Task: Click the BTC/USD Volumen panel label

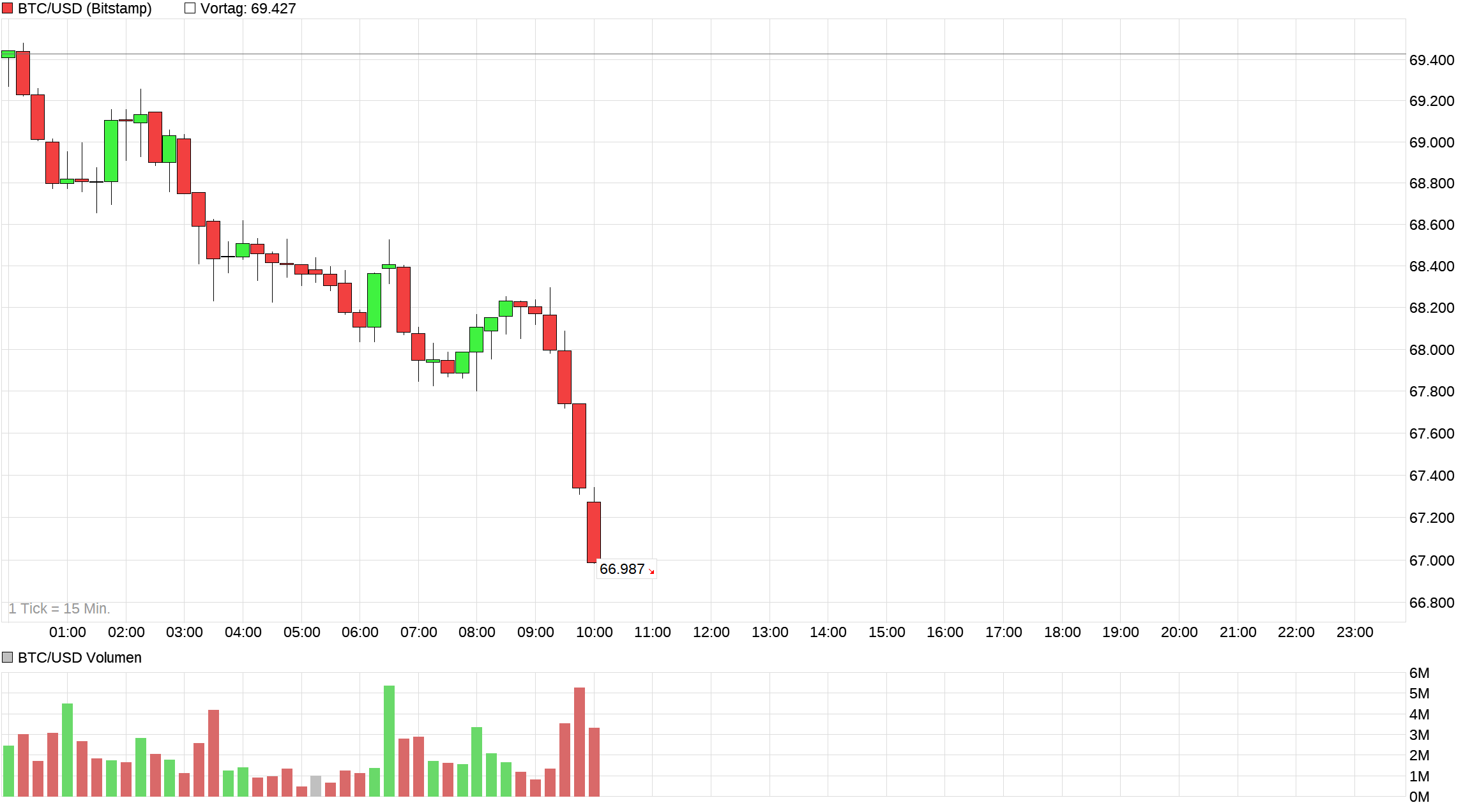Action: [x=79, y=658]
